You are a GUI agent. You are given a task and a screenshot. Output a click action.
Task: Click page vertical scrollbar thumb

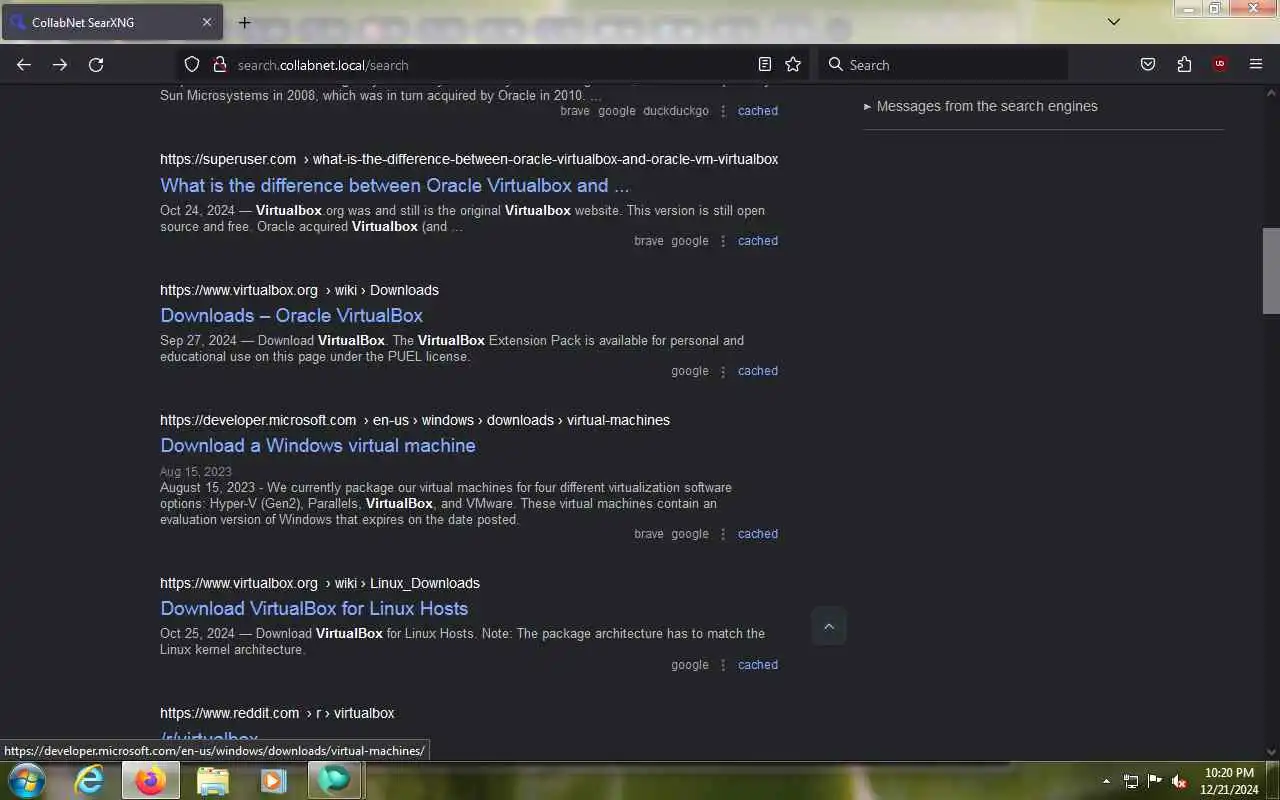pyautogui.click(x=1271, y=270)
